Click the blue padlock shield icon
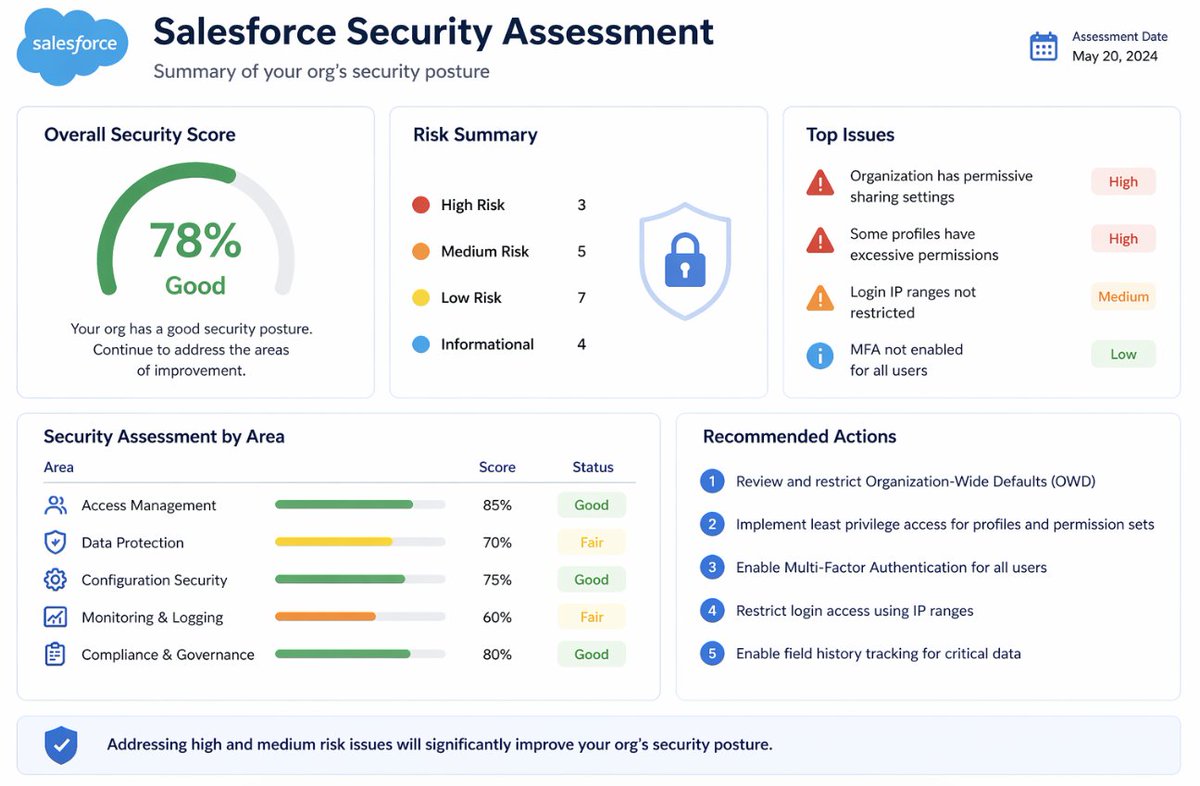This screenshot has height=786, width=1200. tap(685, 261)
